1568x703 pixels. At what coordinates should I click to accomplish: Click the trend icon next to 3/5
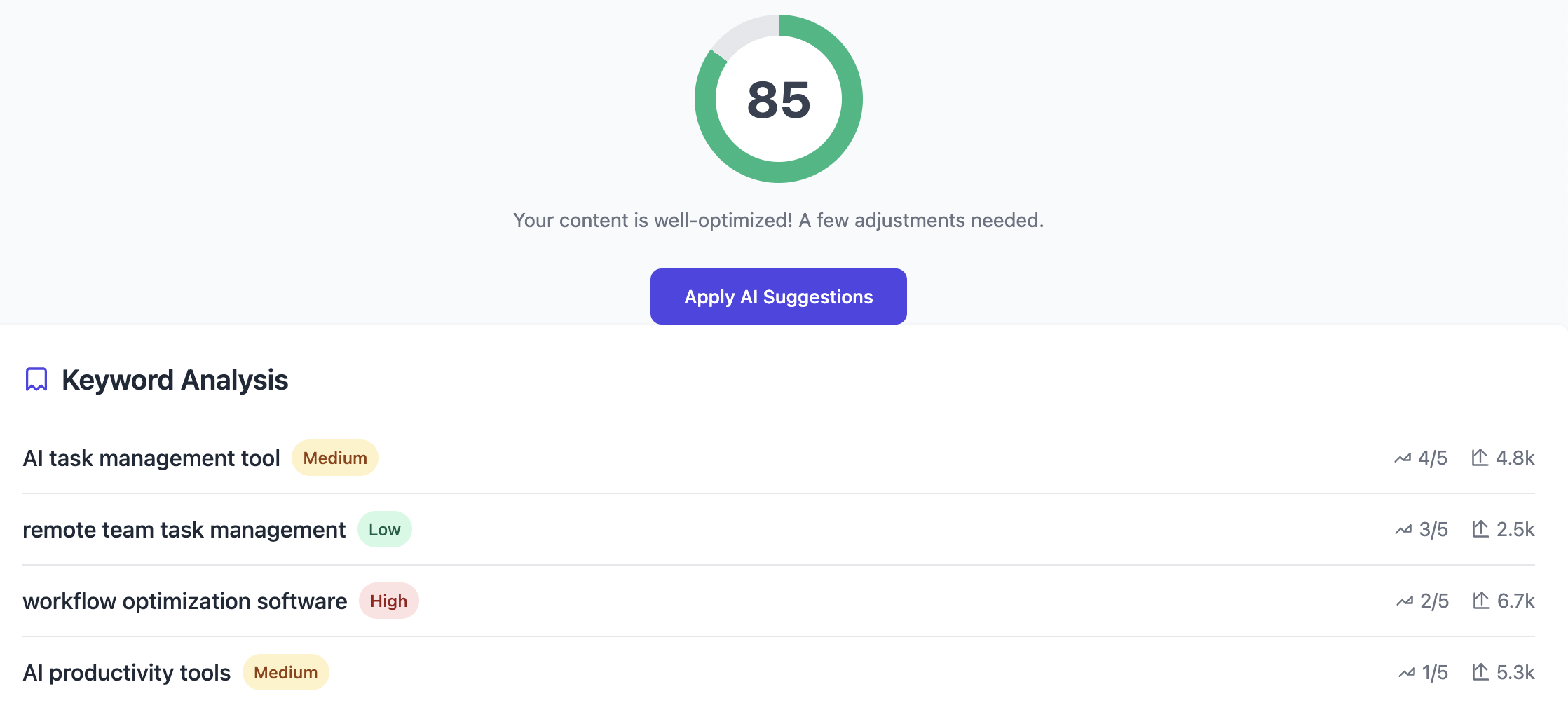tap(1403, 530)
